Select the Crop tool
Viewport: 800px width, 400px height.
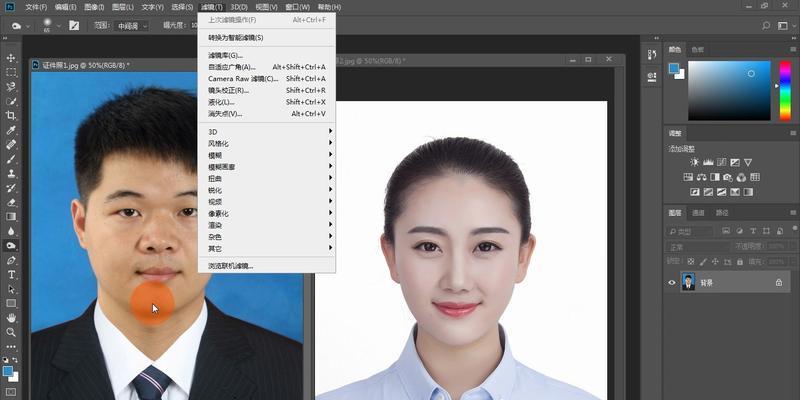[11, 116]
